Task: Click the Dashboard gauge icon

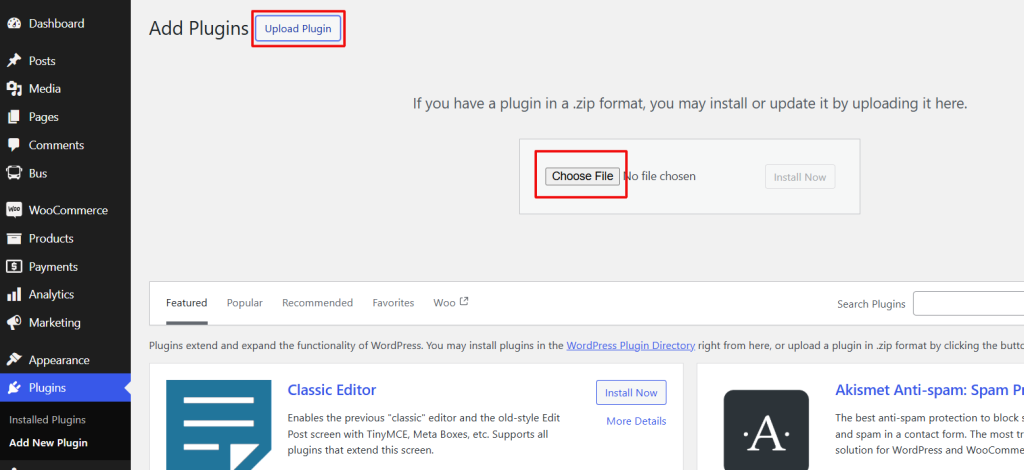Action: tap(14, 23)
